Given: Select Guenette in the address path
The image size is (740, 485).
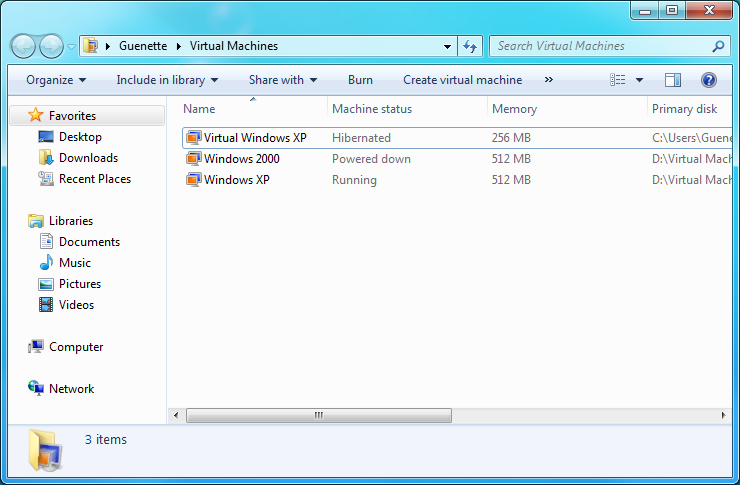Looking at the screenshot, I should pyautogui.click(x=143, y=46).
